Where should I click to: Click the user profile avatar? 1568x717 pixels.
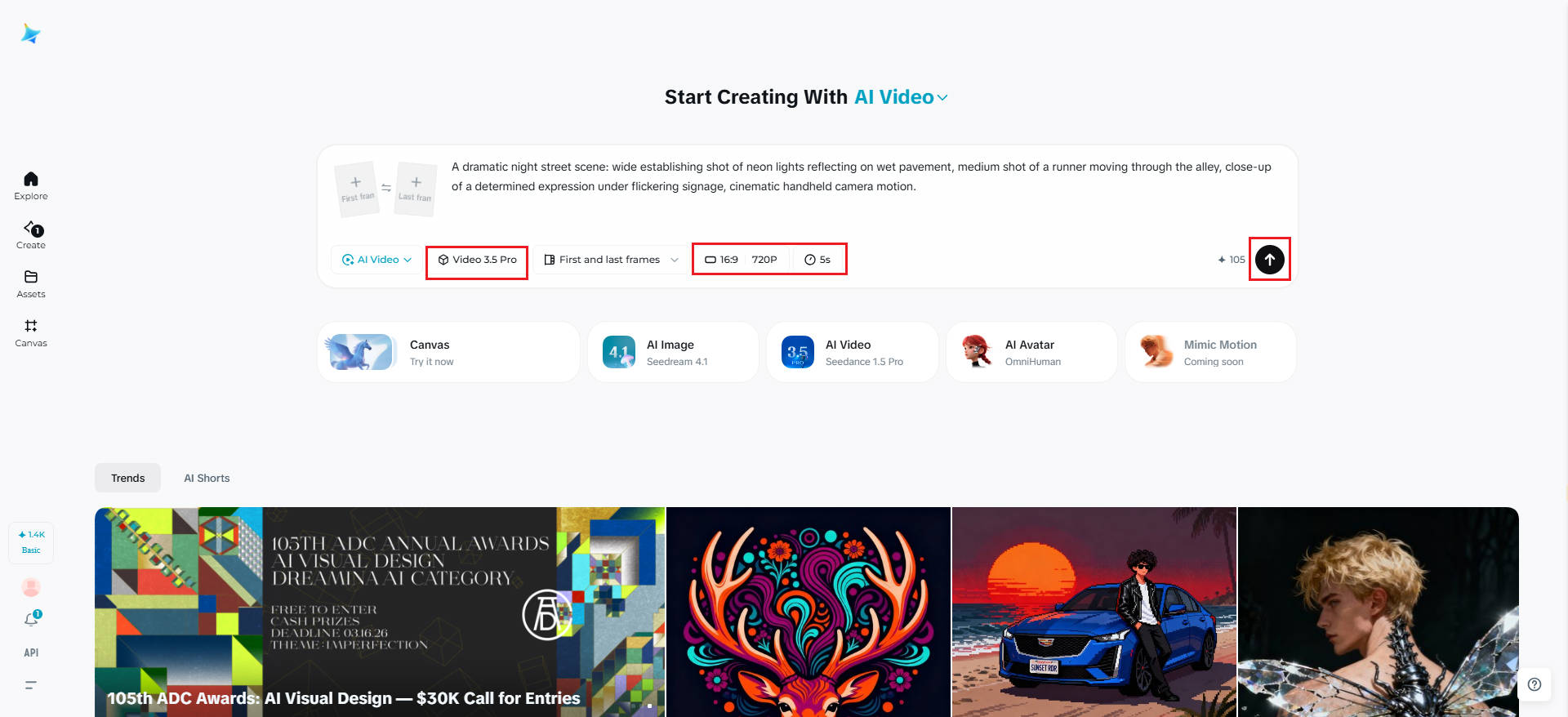point(31,587)
